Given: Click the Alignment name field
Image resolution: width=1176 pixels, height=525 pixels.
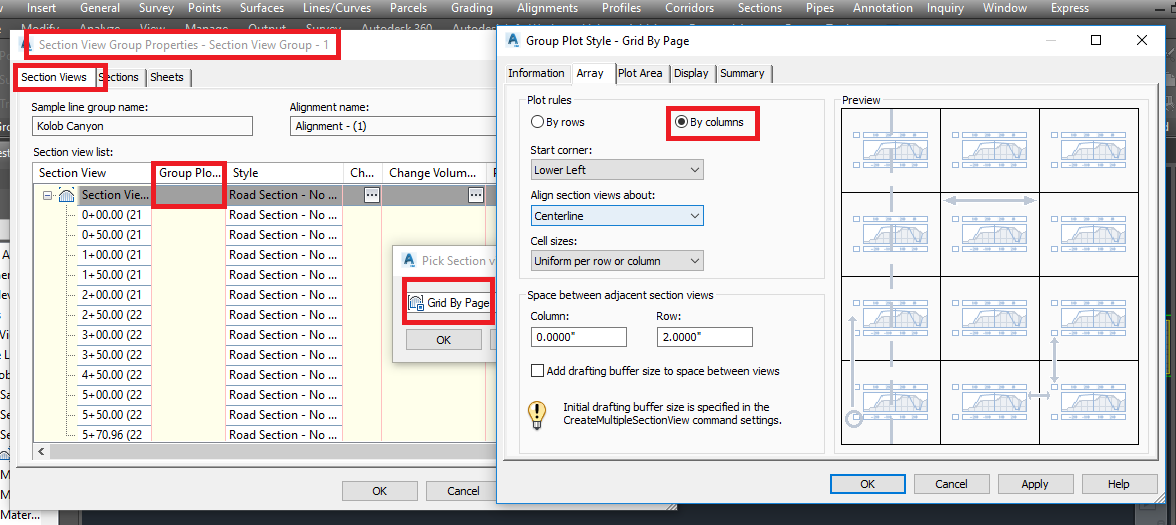Looking at the screenshot, I should [x=393, y=126].
